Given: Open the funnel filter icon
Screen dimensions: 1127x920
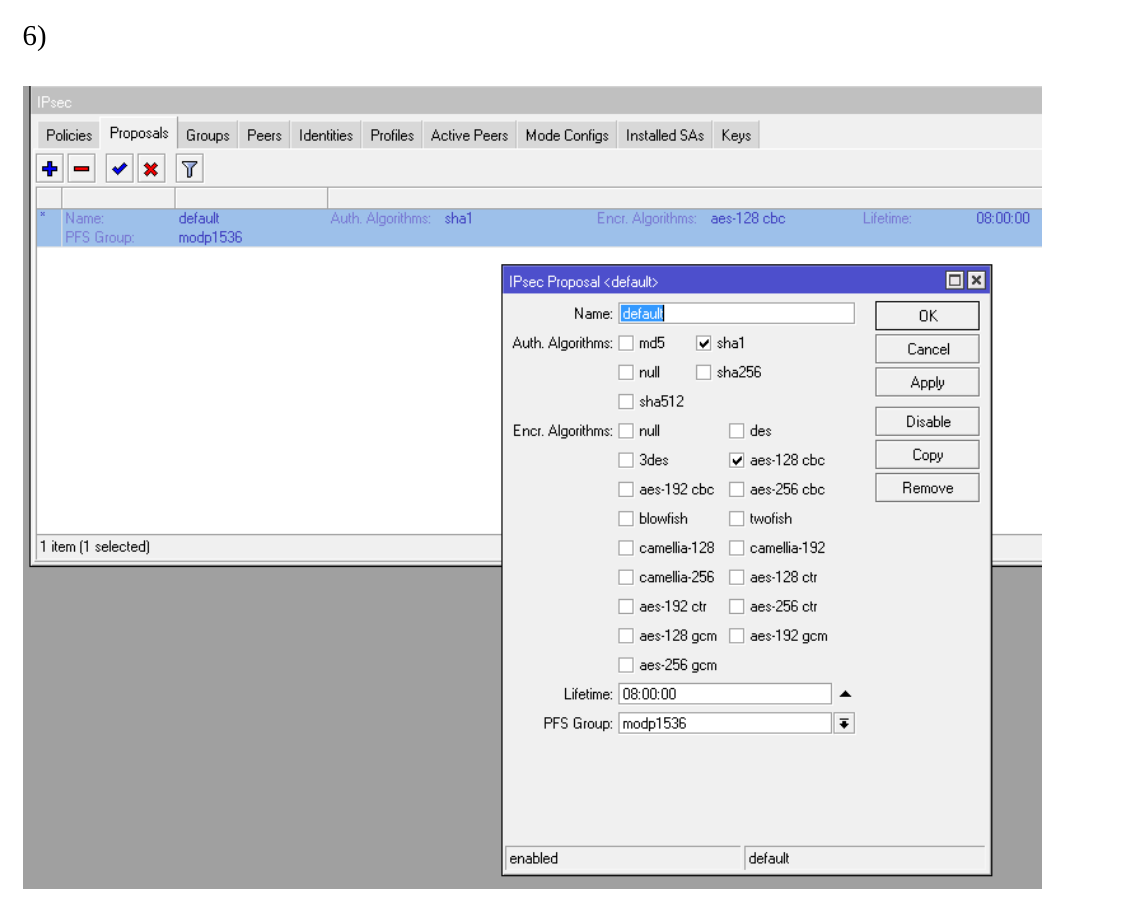Looking at the screenshot, I should click(190, 169).
